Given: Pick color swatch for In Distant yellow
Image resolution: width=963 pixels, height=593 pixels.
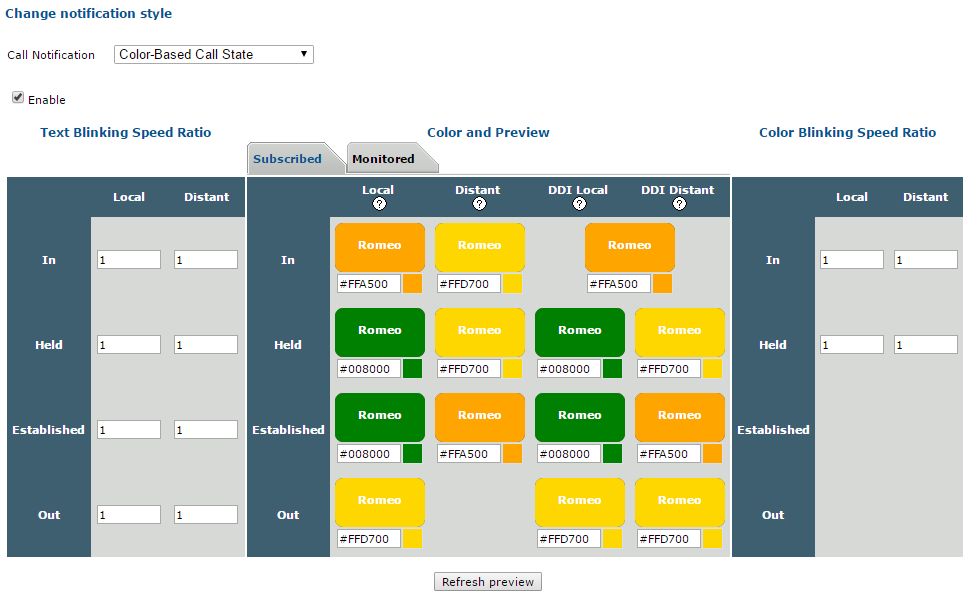Looking at the screenshot, I should click(x=512, y=284).
